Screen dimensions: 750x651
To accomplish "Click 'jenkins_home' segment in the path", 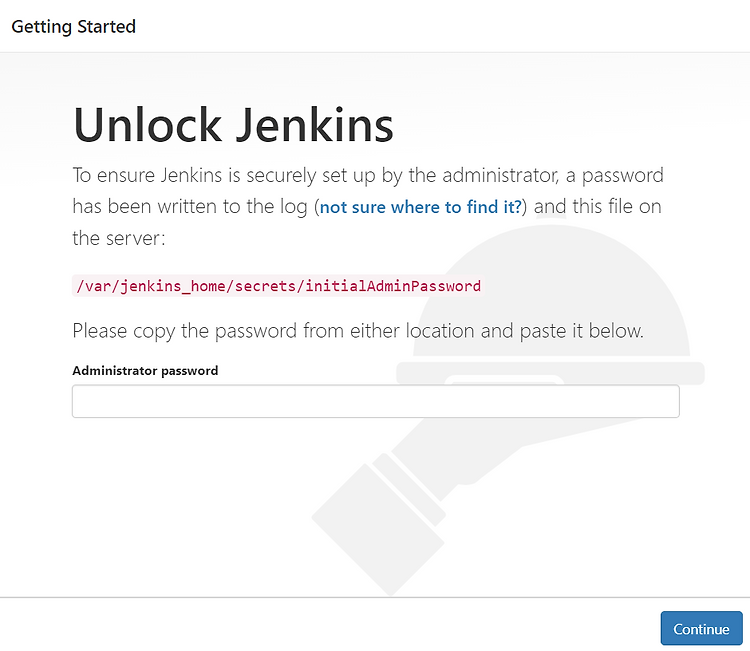I will (x=172, y=286).
